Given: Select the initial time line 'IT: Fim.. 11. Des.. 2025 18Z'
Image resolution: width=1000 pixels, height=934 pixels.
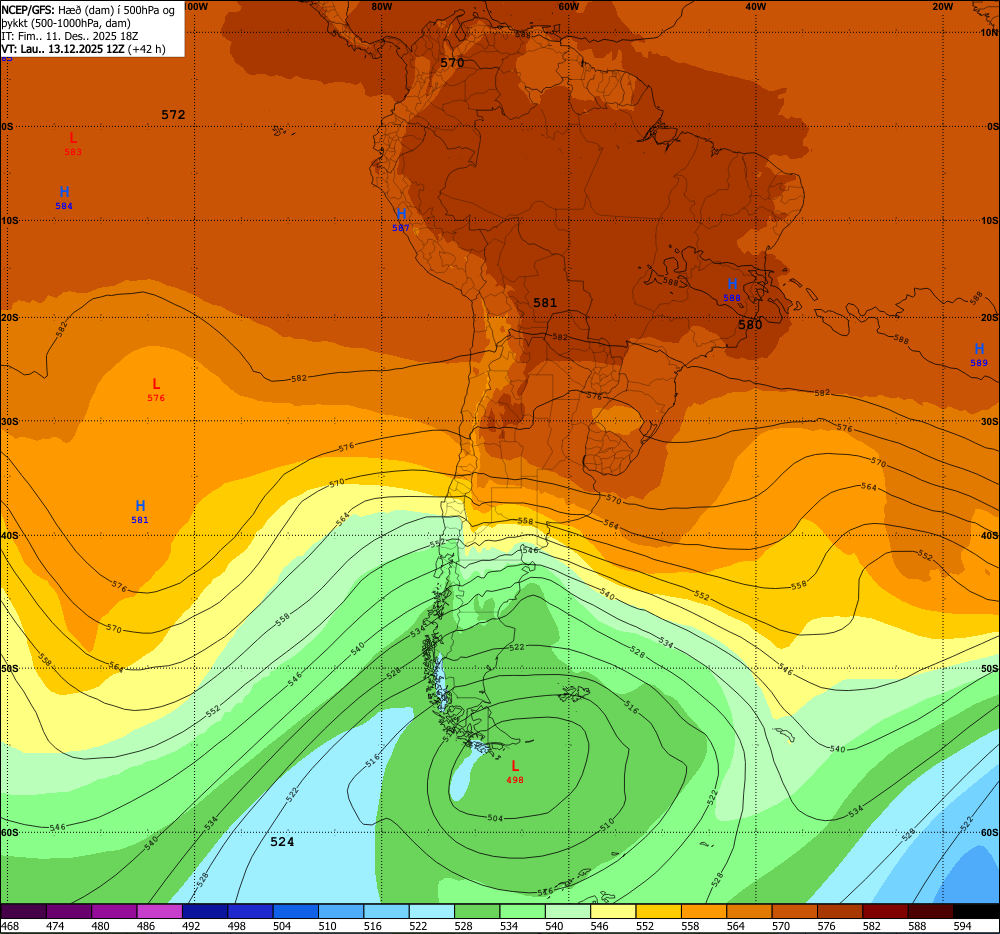Looking at the screenshot, I should click(x=70, y=36).
